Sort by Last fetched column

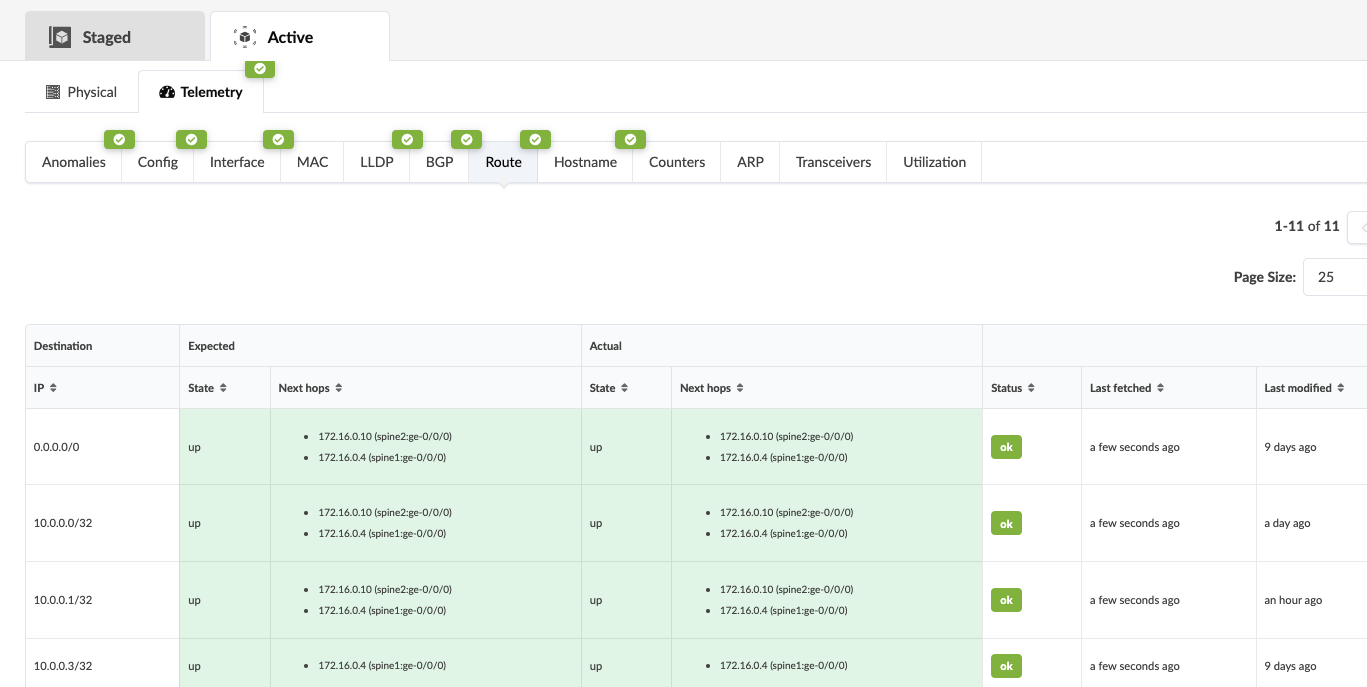[1160, 388]
